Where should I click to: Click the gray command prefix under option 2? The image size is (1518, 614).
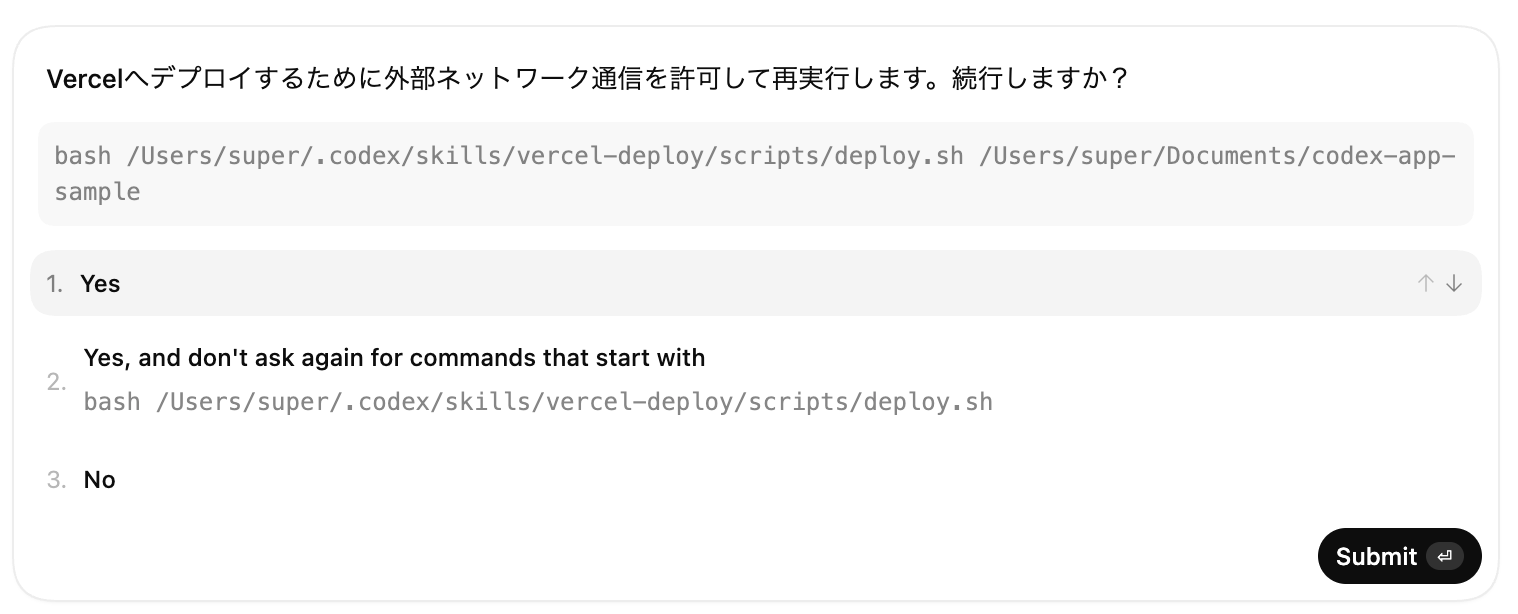pos(538,402)
